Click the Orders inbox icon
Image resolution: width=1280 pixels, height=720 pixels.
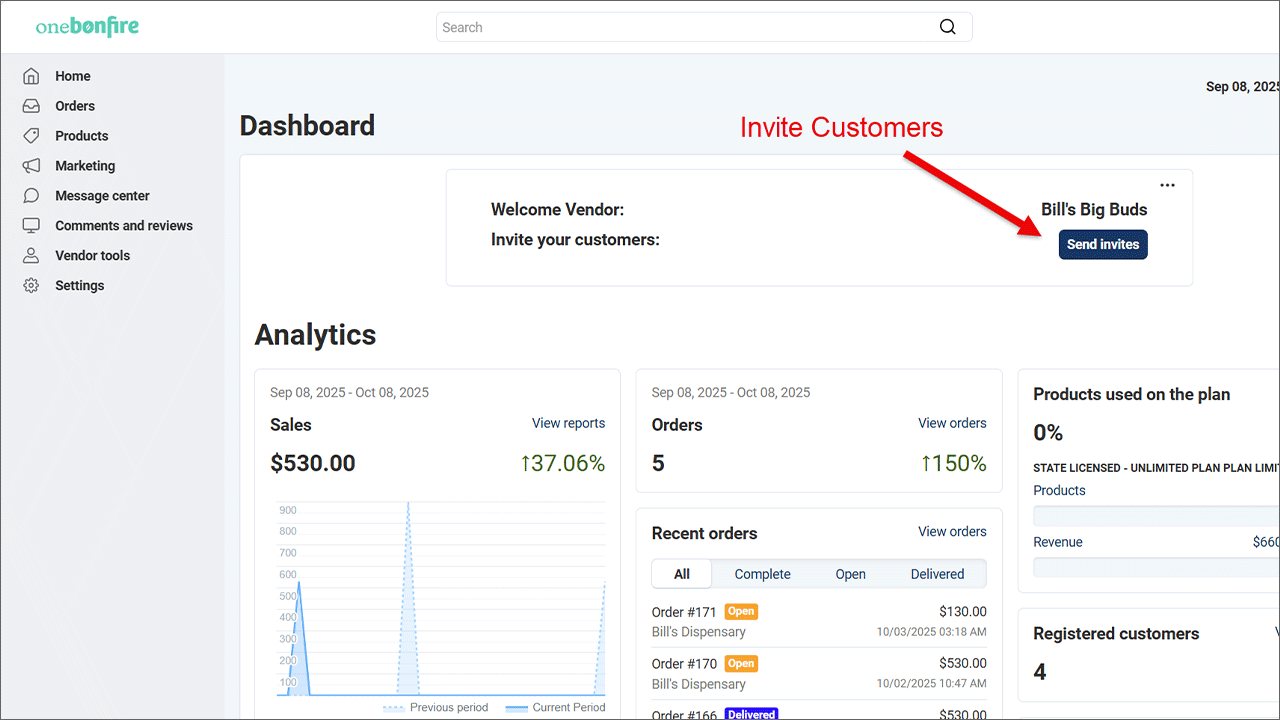point(32,106)
